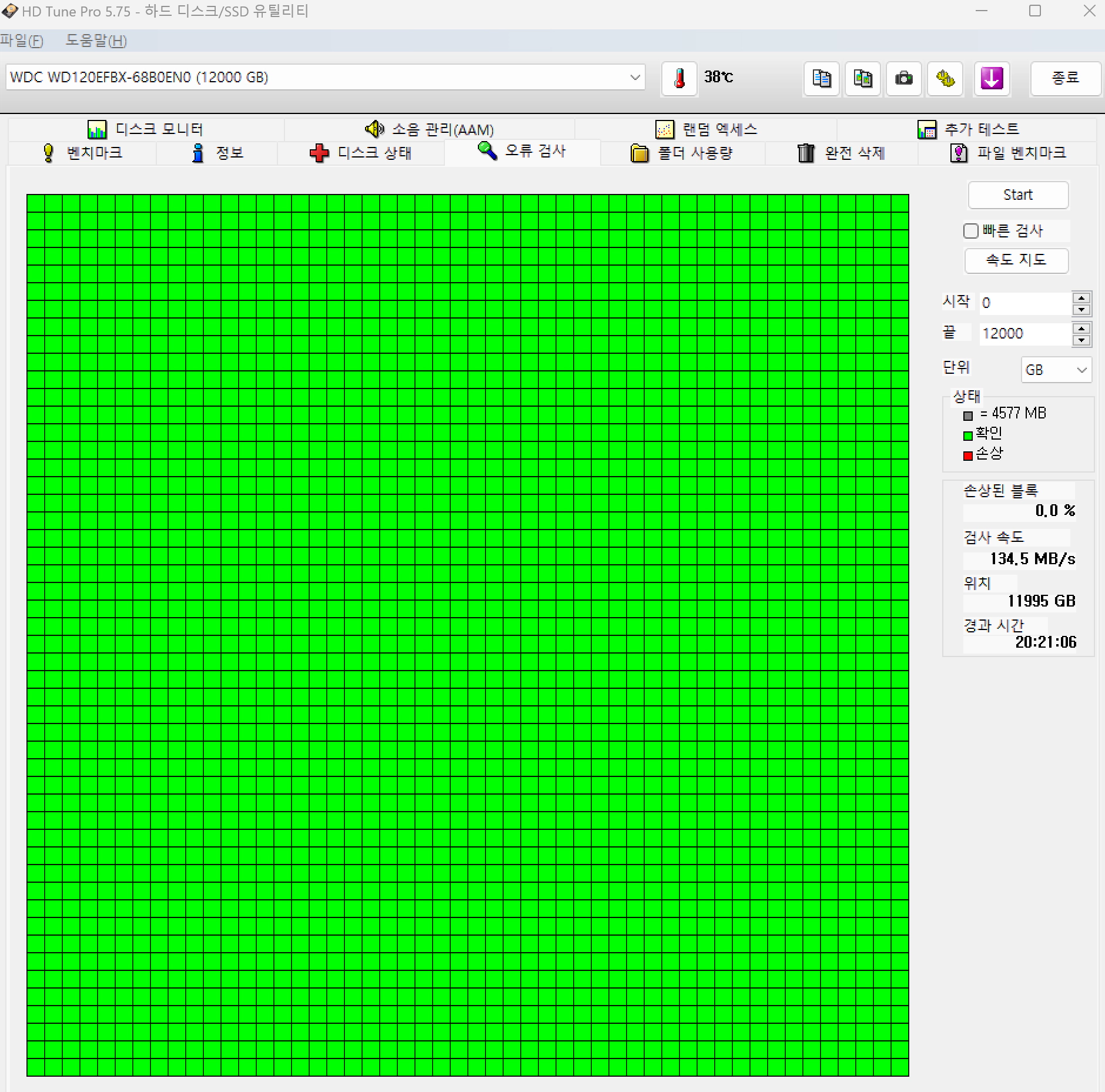Viewport: 1105px width, 1092px height.
Task: Click the 시작 value field
Action: (x=1024, y=303)
